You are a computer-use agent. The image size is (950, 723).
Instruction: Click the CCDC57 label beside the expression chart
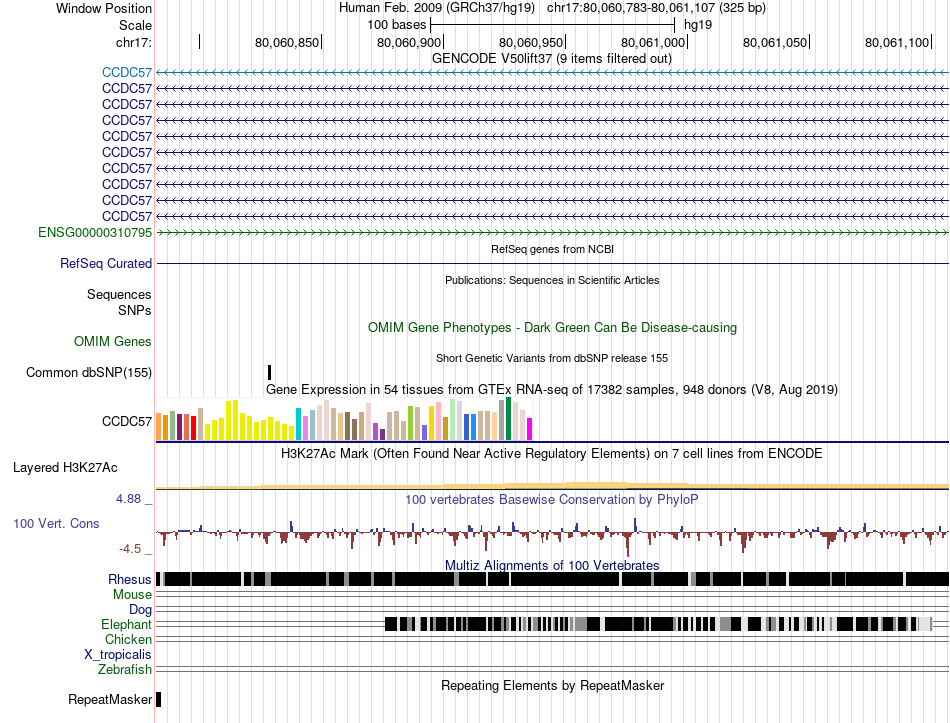127,422
